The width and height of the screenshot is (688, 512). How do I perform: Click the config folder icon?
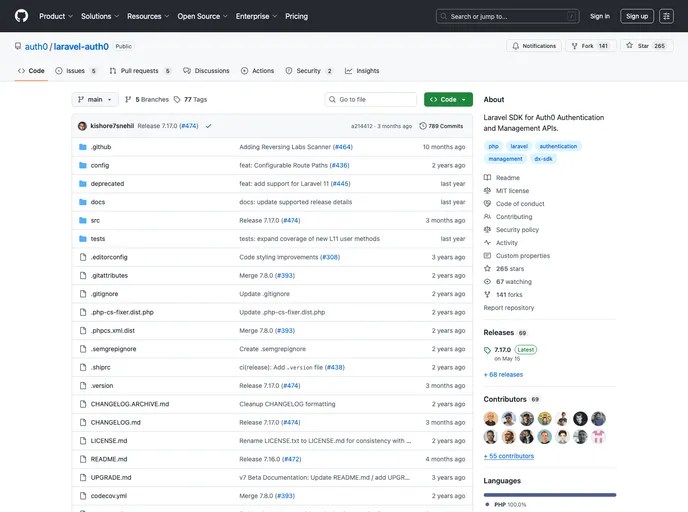pos(82,165)
